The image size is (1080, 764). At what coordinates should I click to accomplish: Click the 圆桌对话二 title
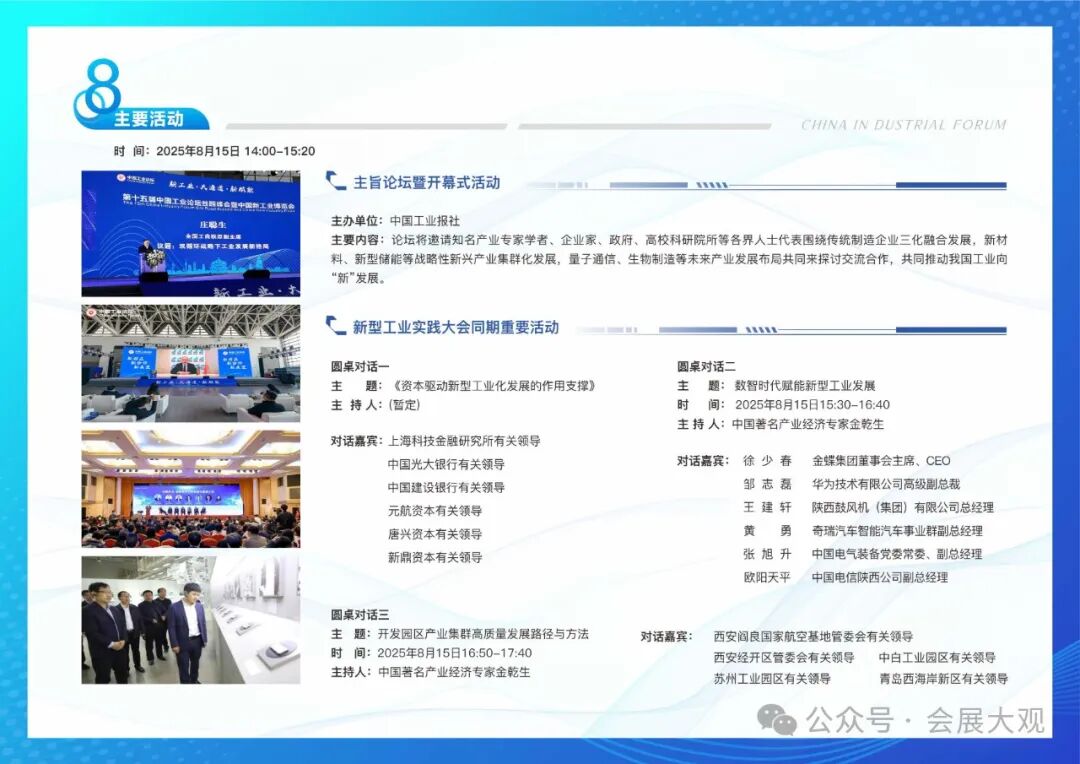[706, 366]
